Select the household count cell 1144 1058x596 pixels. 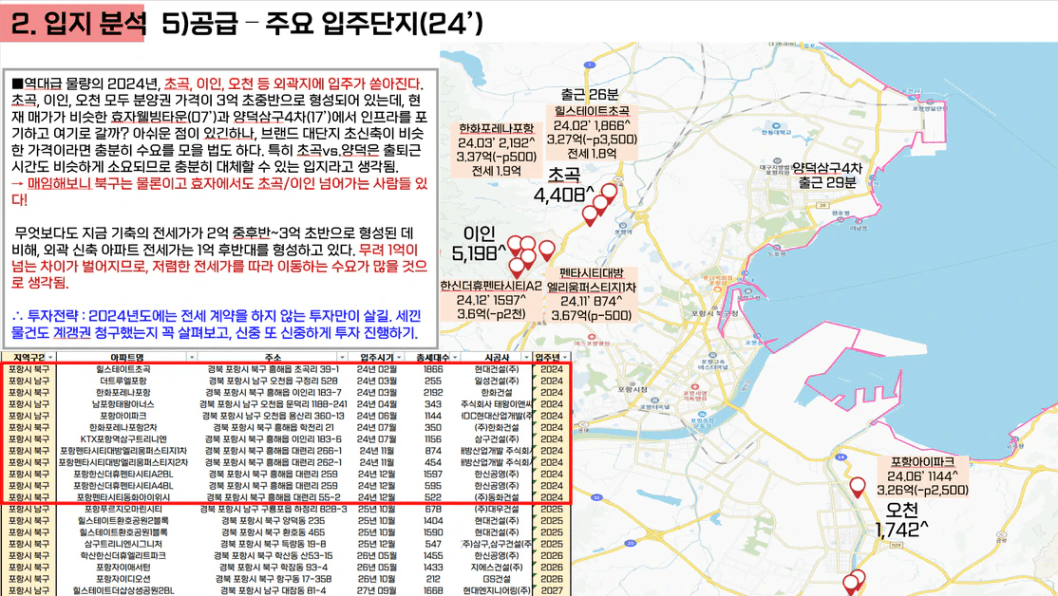[433, 416]
